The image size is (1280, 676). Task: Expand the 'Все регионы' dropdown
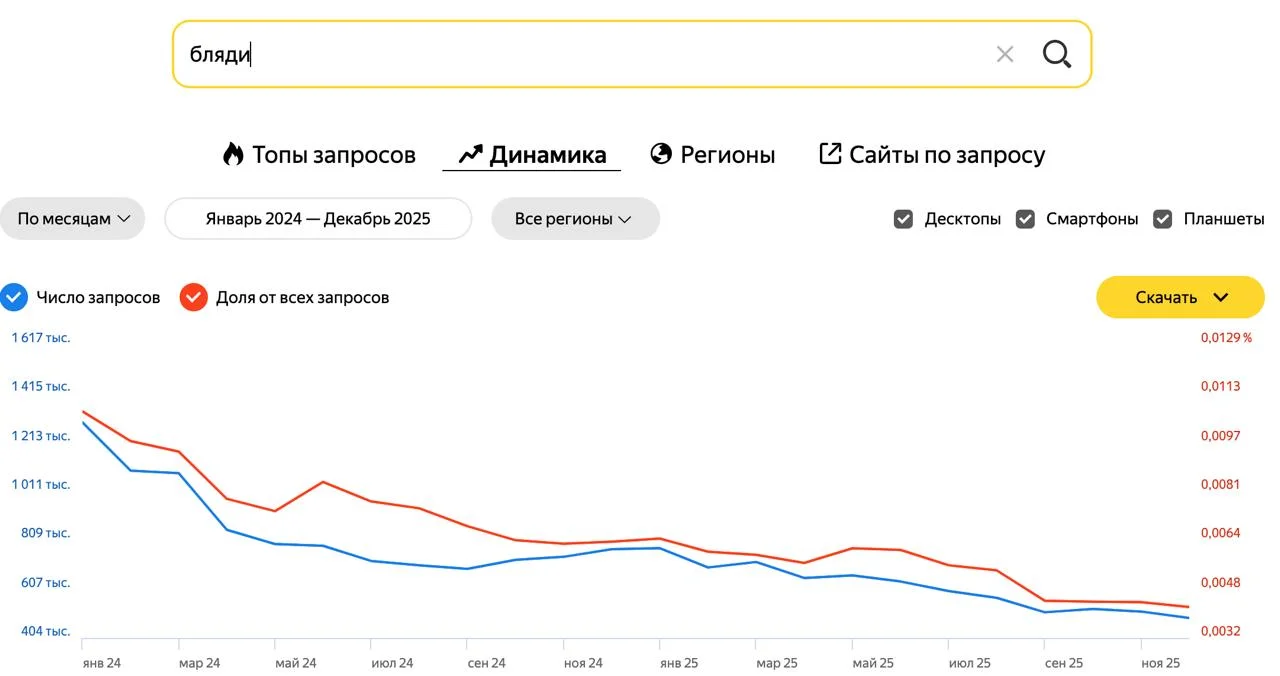pyautogui.click(x=574, y=219)
